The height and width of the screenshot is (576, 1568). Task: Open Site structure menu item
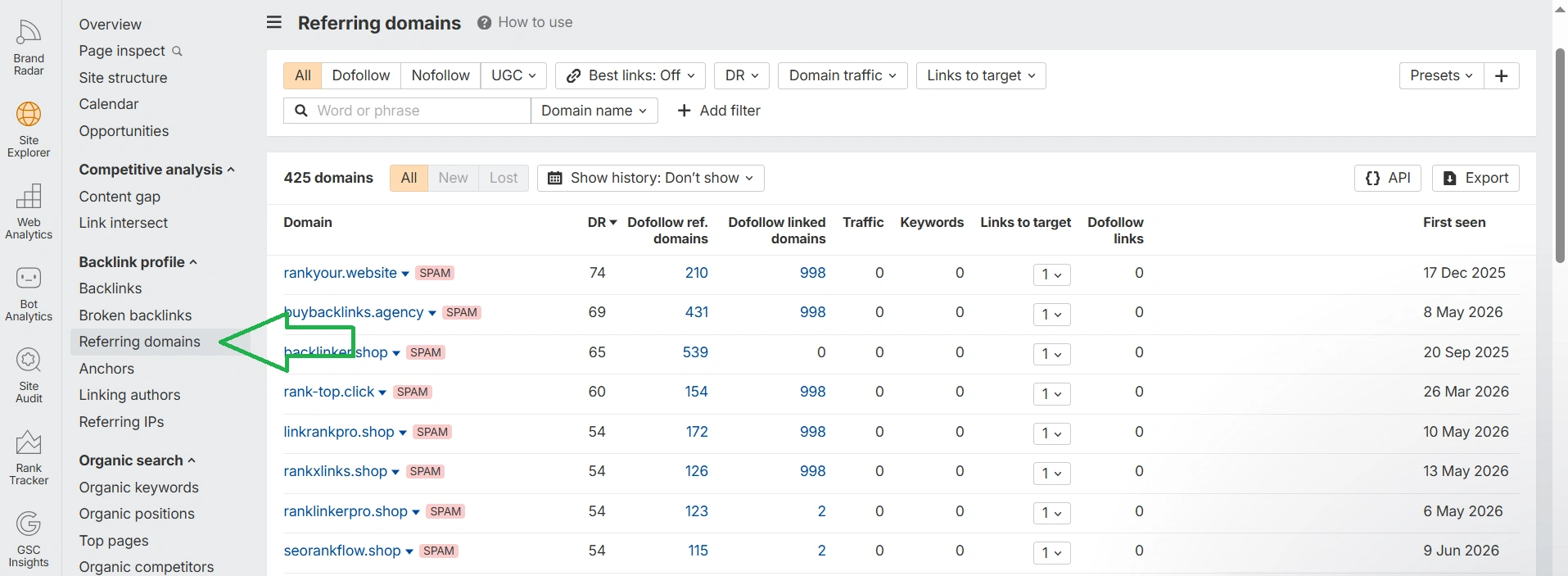[123, 78]
